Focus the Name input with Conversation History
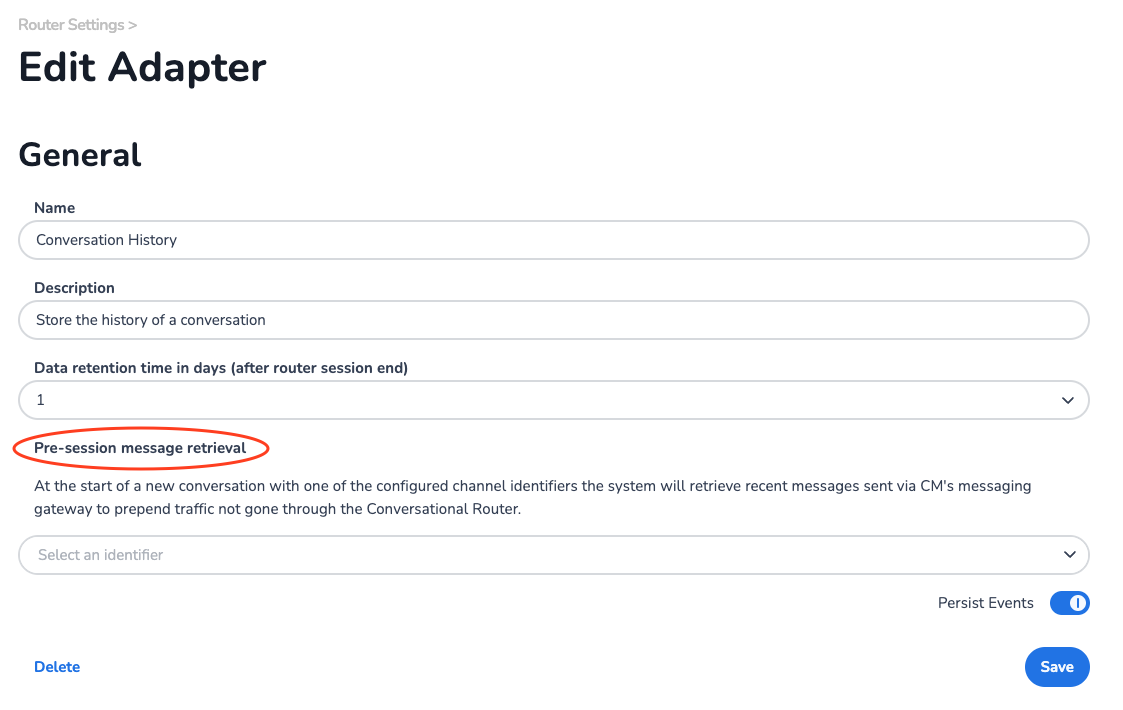 [x=553, y=240]
